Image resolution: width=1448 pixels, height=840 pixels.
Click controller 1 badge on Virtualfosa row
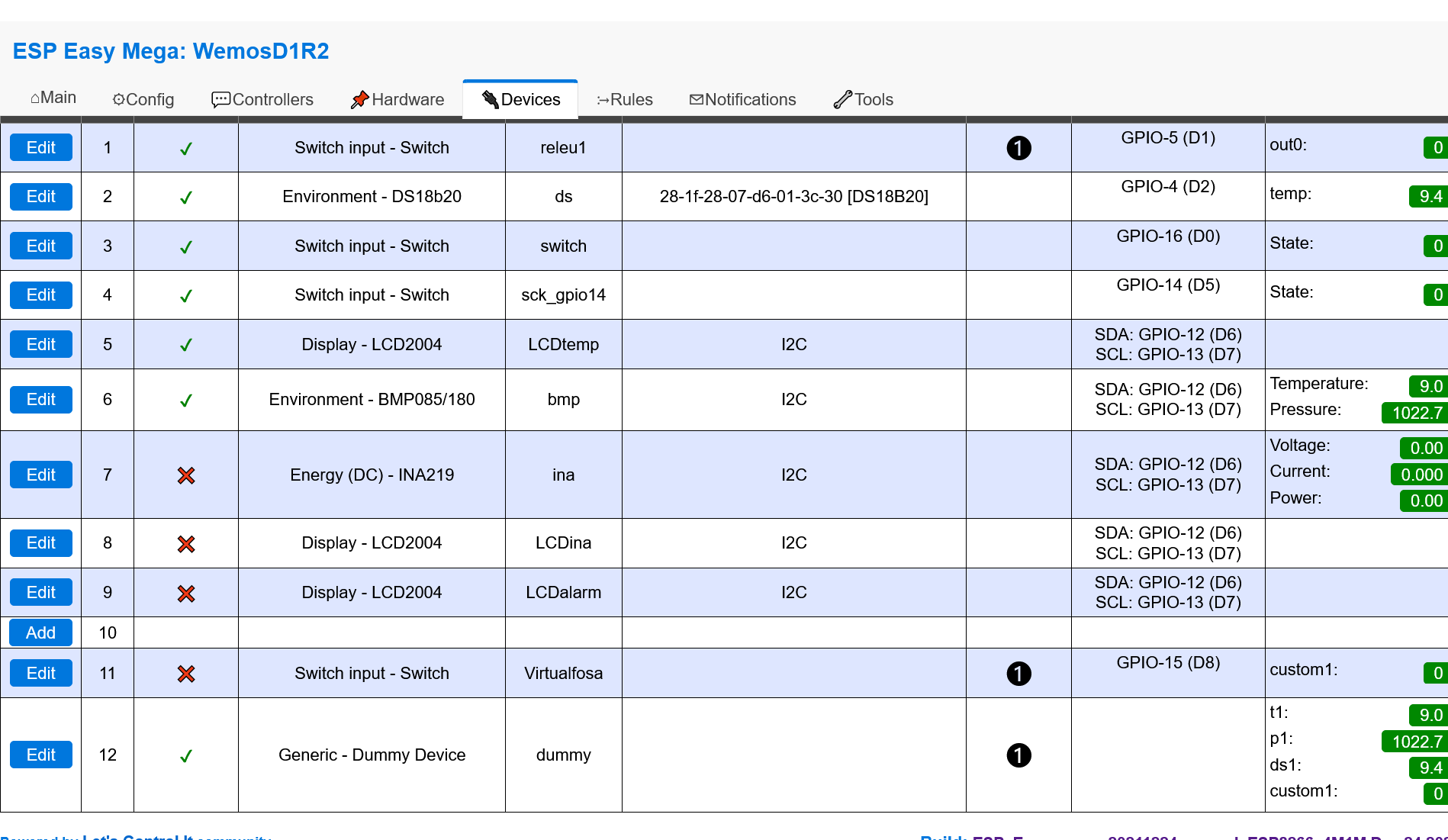(x=1018, y=674)
